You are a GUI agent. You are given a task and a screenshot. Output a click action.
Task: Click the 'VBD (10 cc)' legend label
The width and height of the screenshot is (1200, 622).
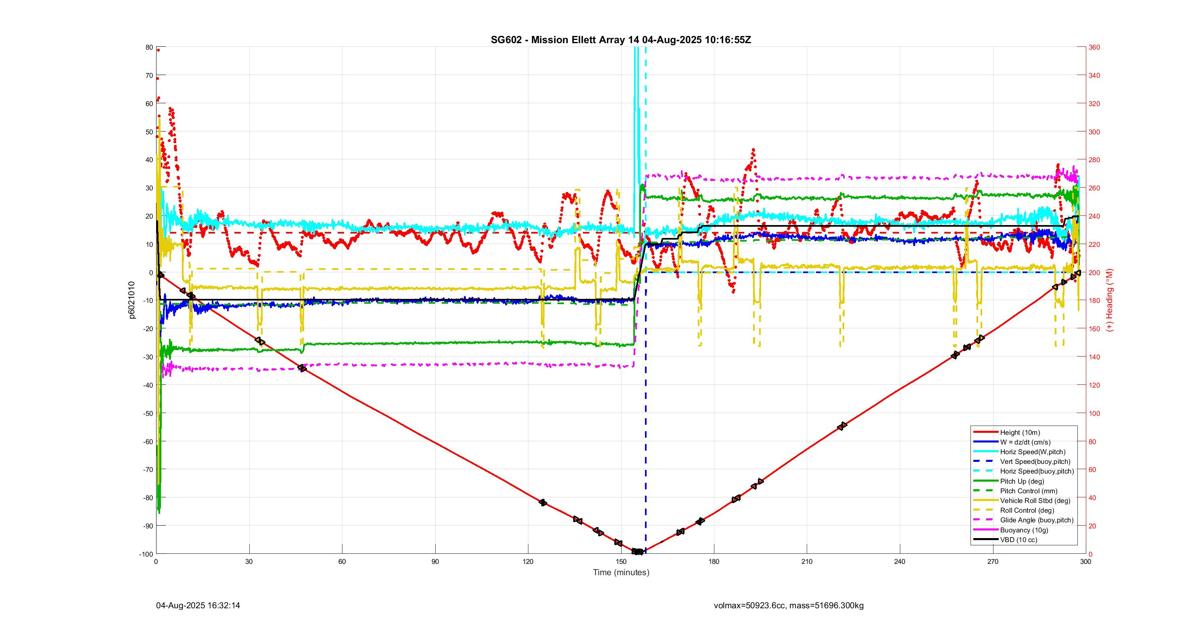(1019, 540)
